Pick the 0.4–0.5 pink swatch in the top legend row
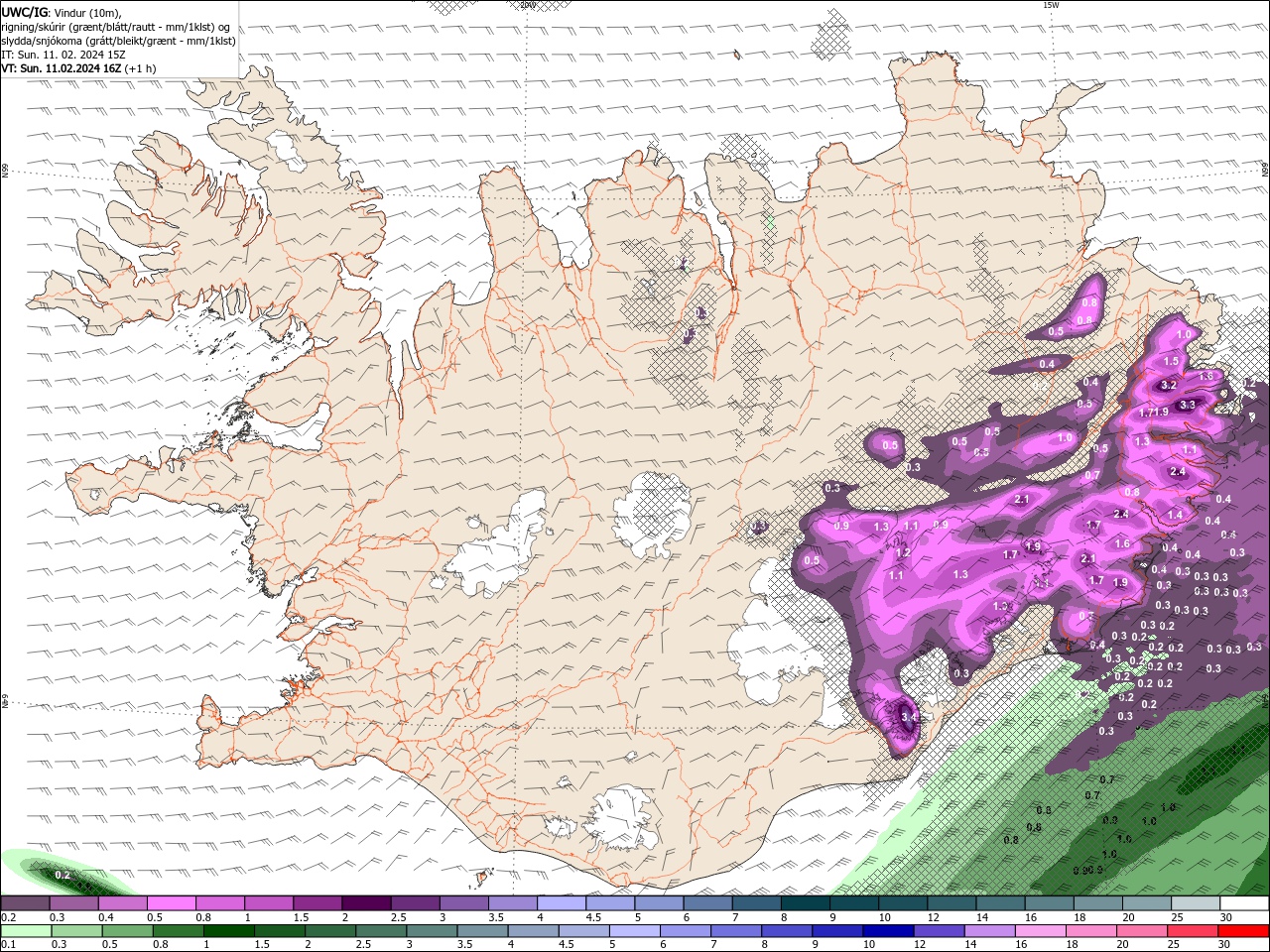Image resolution: width=1270 pixels, height=952 pixels. pyautogui.click(x=123, y=903)
